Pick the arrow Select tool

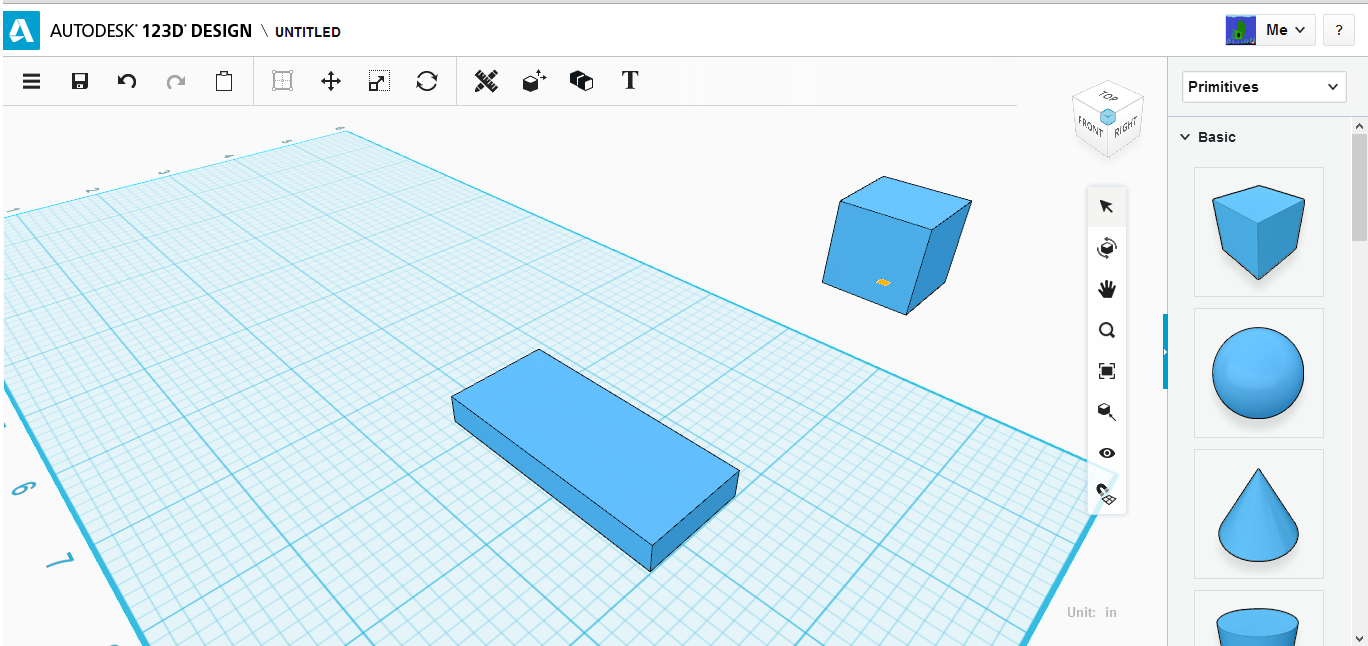1106,206
